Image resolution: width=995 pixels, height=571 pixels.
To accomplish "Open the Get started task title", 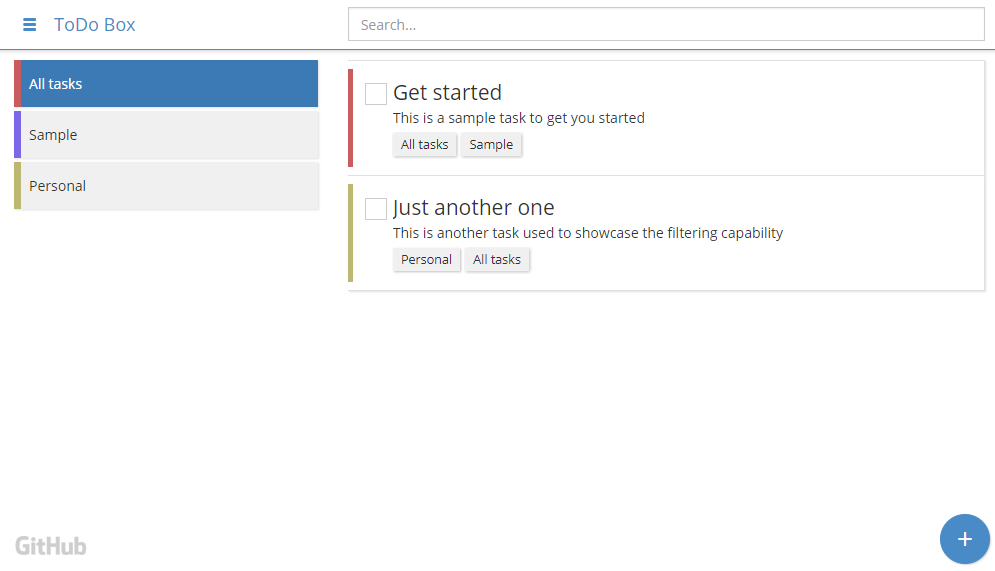I will 447,93.
